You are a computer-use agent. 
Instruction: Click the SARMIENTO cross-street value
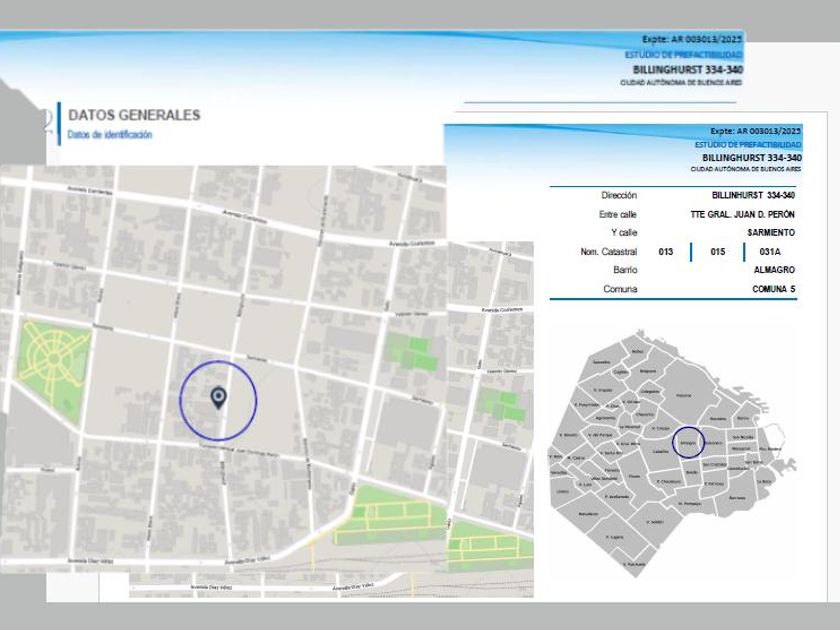[771, 233]
